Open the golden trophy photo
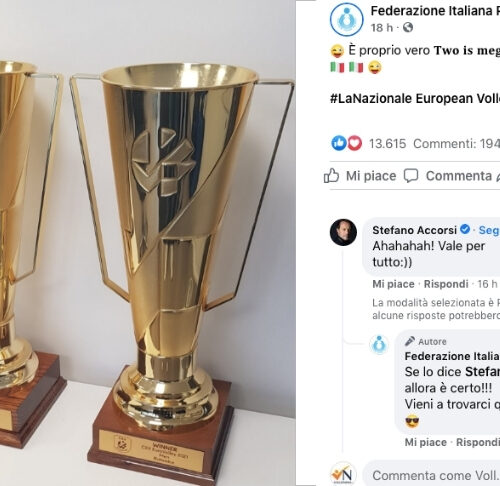This screenshot has height=486, width=500. tap(148, 243)
